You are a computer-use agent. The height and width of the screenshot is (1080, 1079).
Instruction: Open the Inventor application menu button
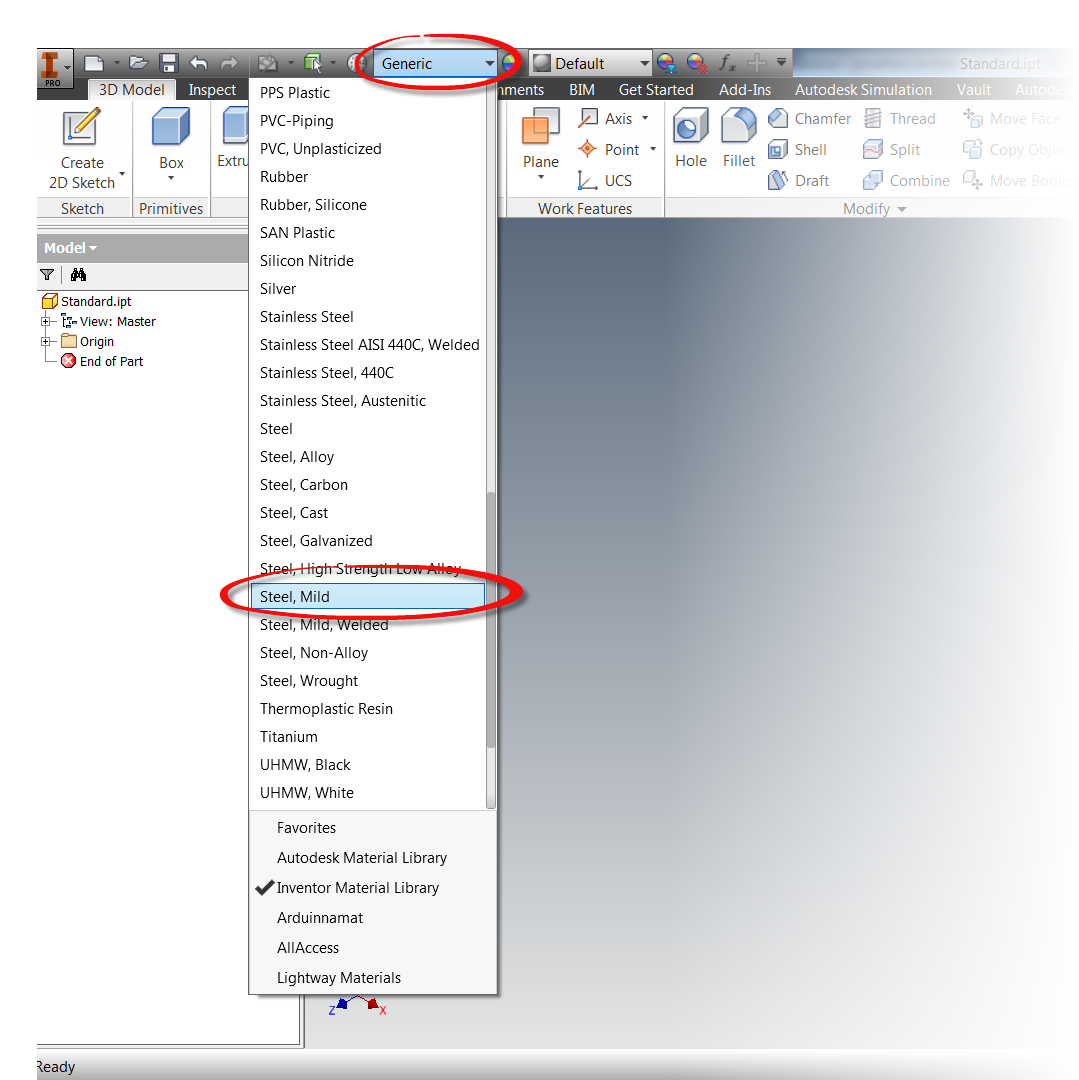pos(54,68)
